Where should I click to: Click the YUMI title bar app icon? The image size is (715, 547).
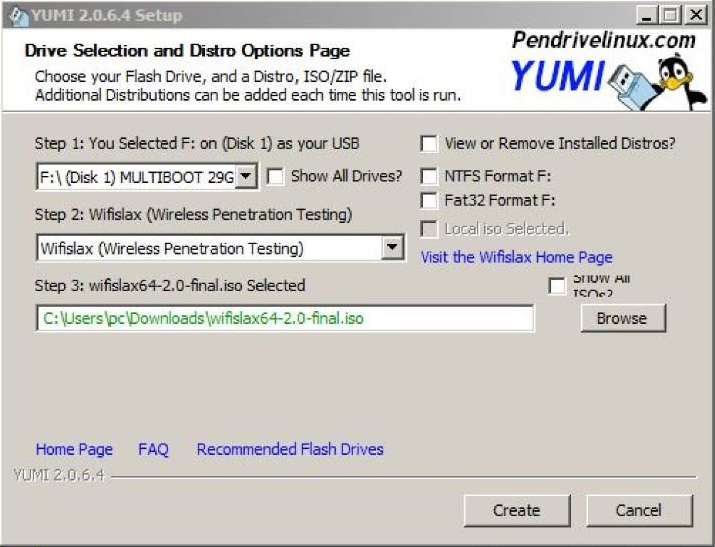click(x=14, y=15)
